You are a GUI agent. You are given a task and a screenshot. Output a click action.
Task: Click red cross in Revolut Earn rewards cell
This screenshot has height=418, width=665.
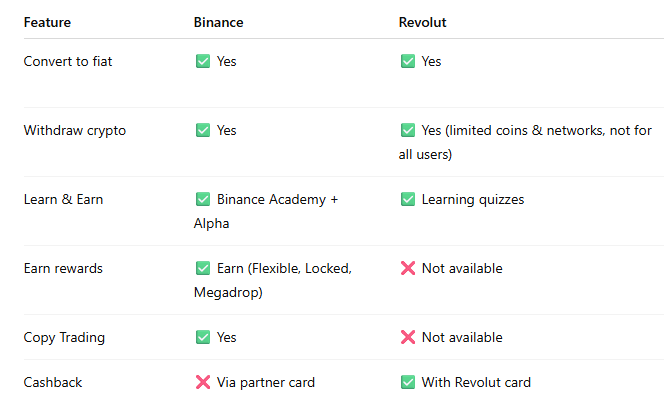407,269
